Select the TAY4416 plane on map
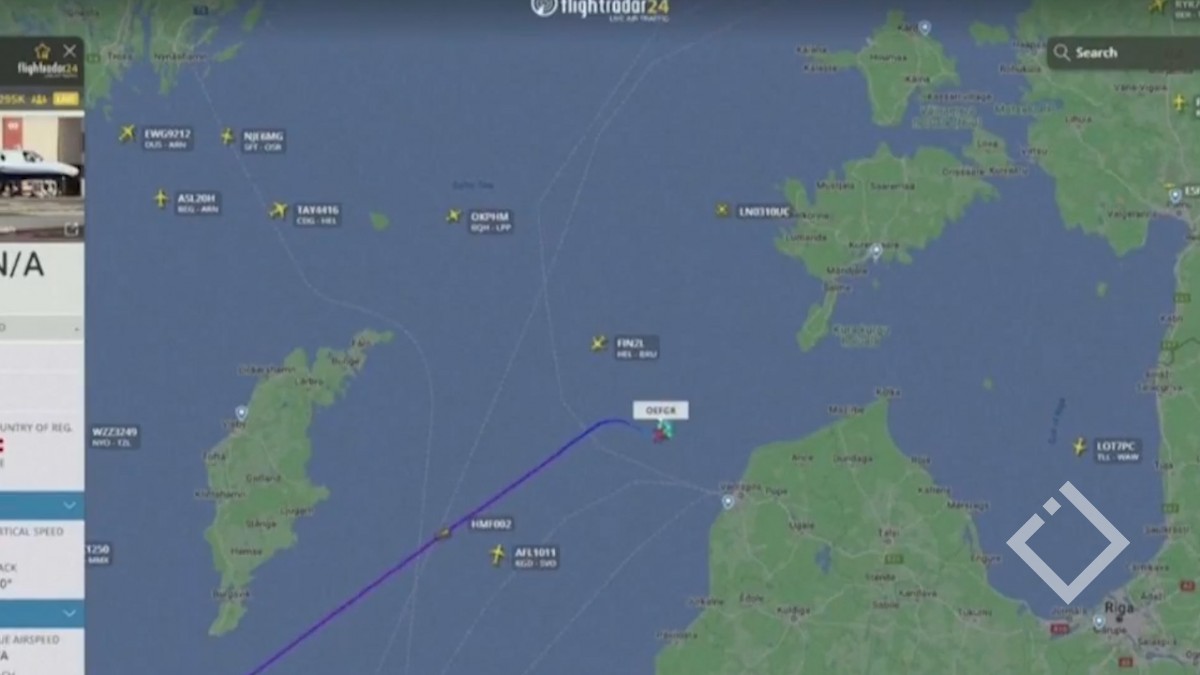This screenshot has width=1200, height=675. pyautogui.click(x=278, y=210)
